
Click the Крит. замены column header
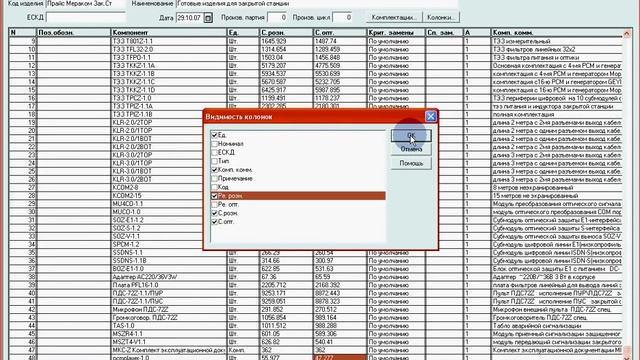coord(396,33)
